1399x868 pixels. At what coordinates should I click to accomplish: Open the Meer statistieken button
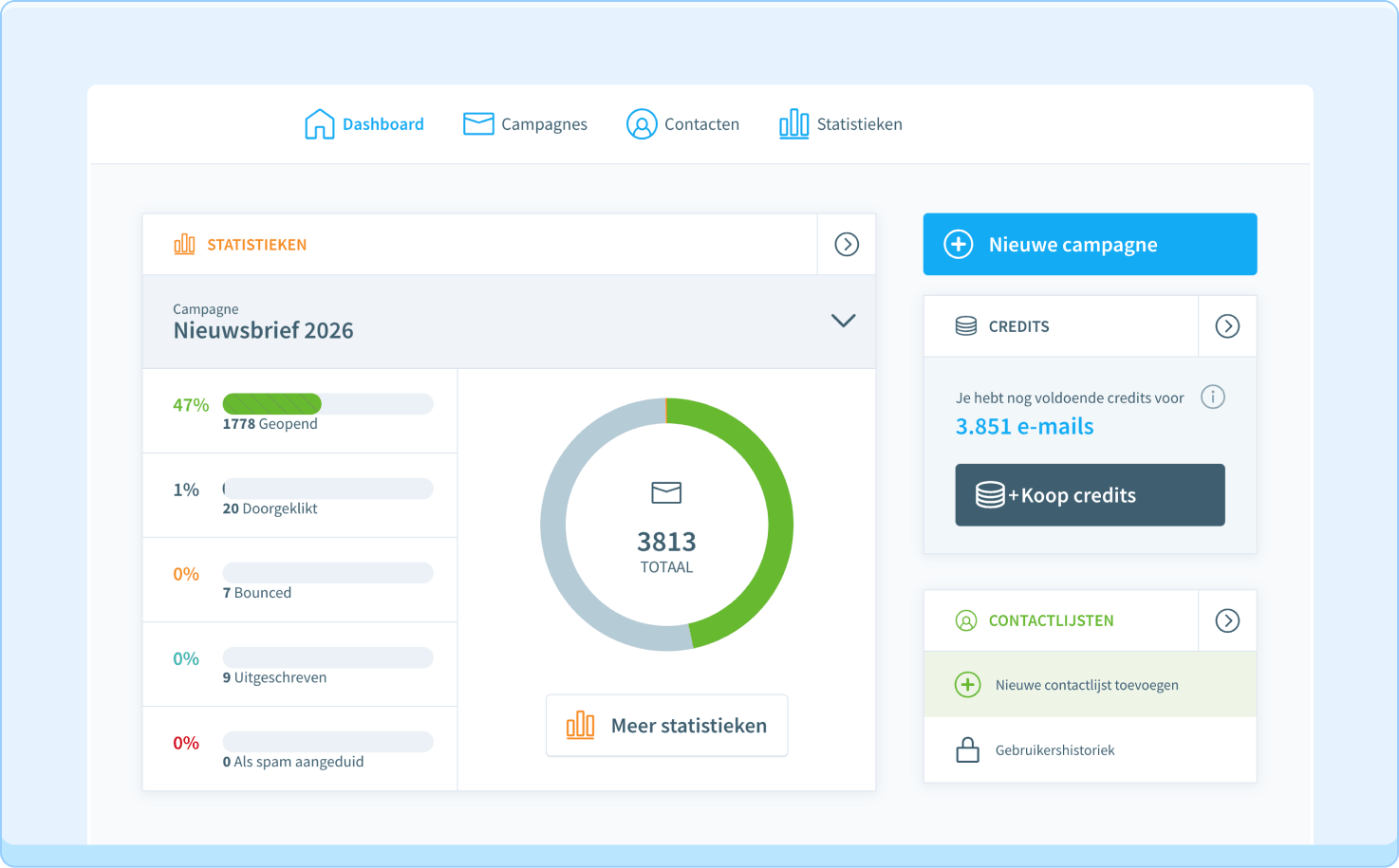pos(666,726)
